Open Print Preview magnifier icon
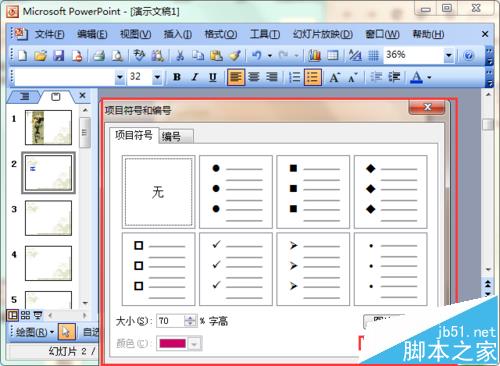This screenshot has height=366, width=500. 117,56
